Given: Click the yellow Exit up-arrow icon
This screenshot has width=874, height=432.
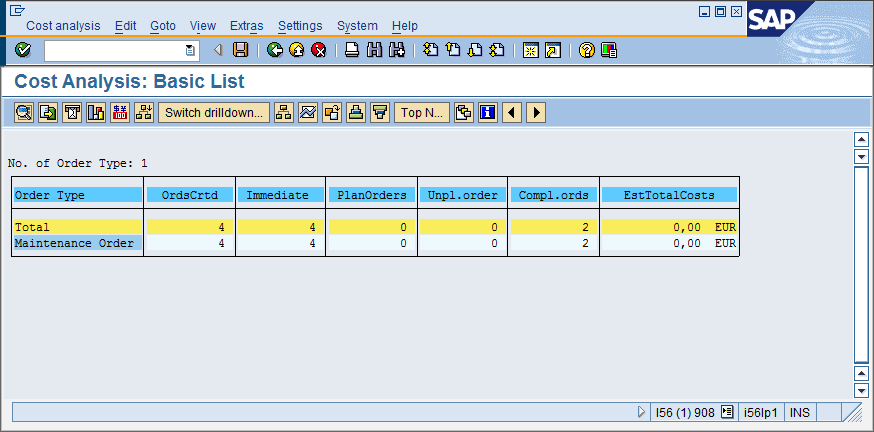Looking at the screenshot, I should click(x=297, y=50).
